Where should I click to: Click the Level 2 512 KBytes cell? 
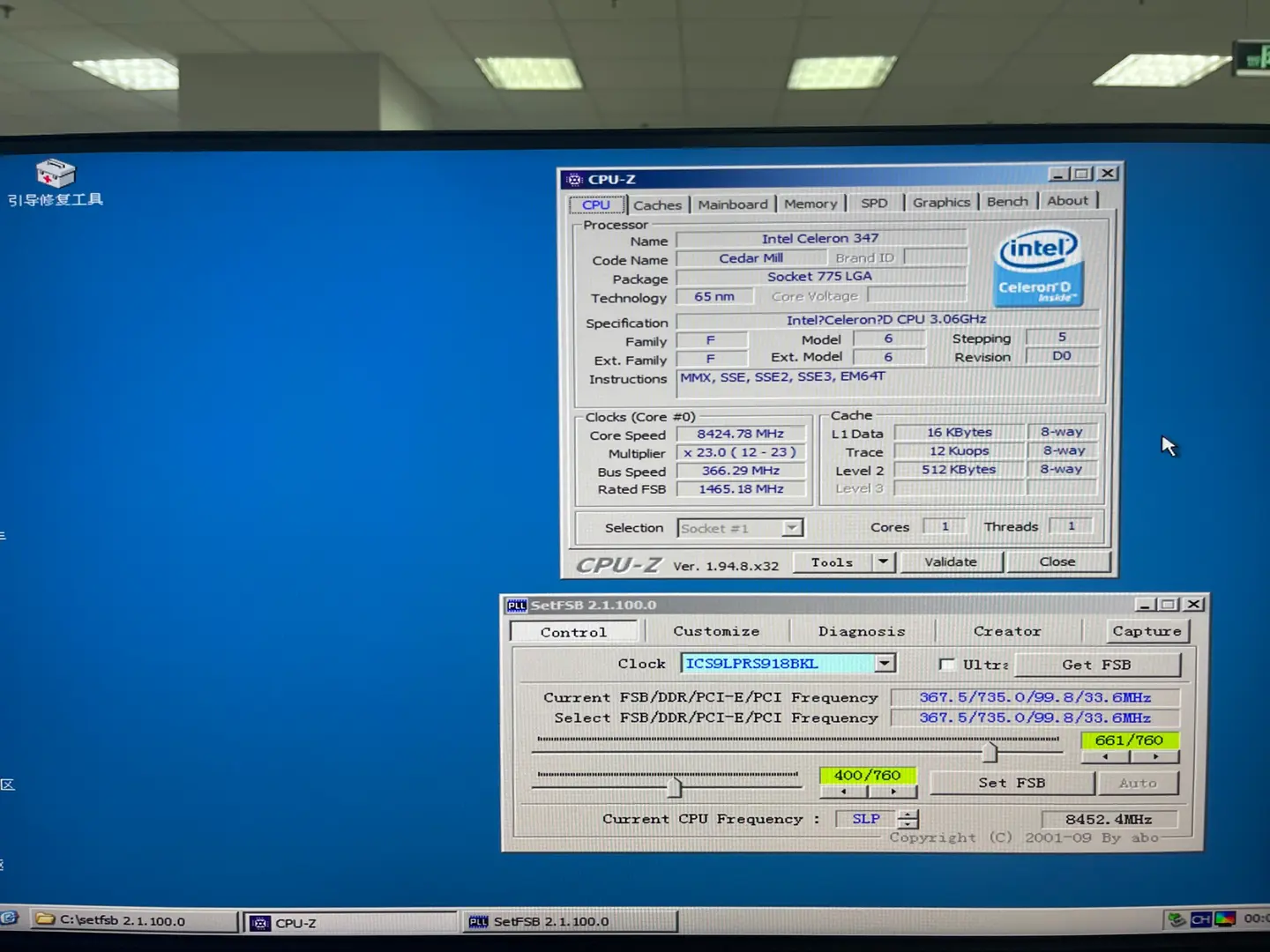click(960, 469)
